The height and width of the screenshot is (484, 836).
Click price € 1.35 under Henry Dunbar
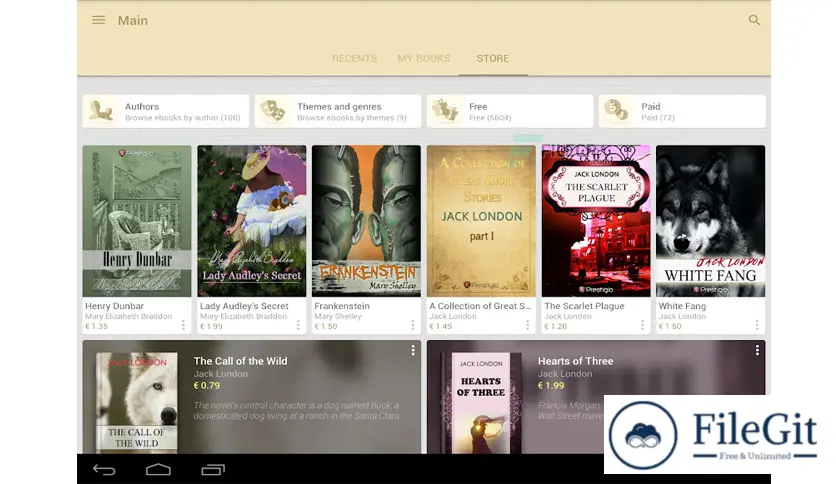(x=97, y=326)
